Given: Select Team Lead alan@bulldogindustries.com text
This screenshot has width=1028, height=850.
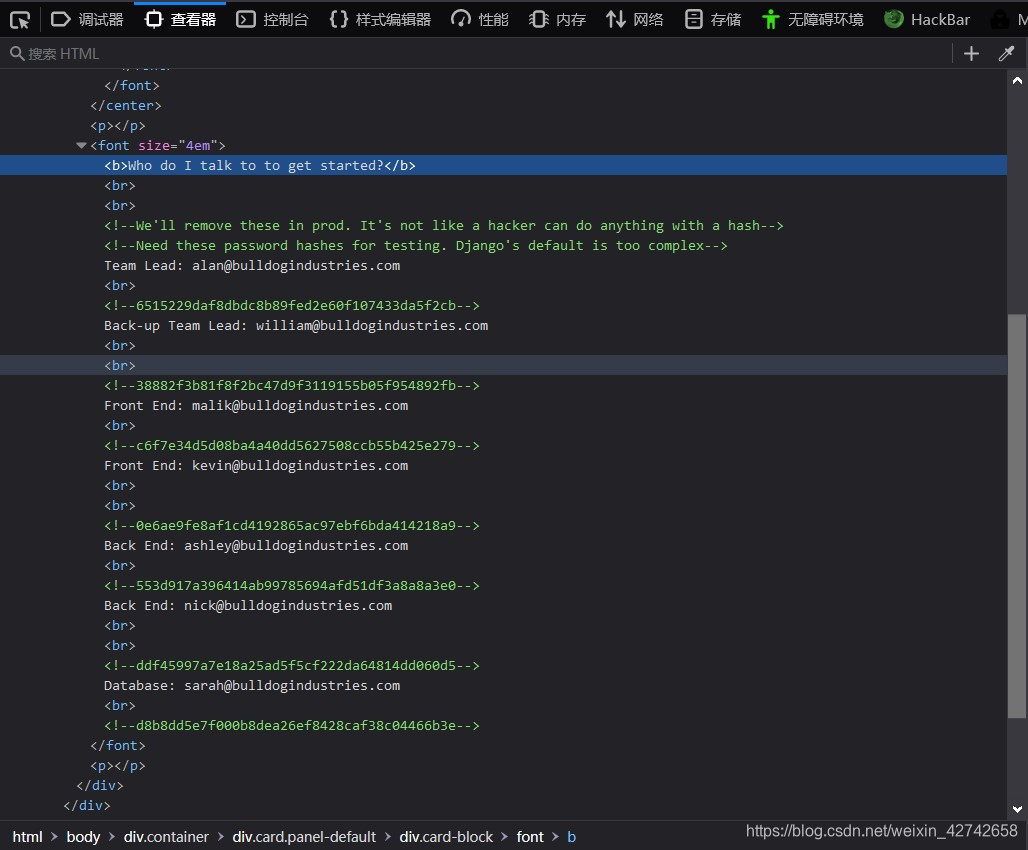Looking at the screenshot, I should (252, 266).
